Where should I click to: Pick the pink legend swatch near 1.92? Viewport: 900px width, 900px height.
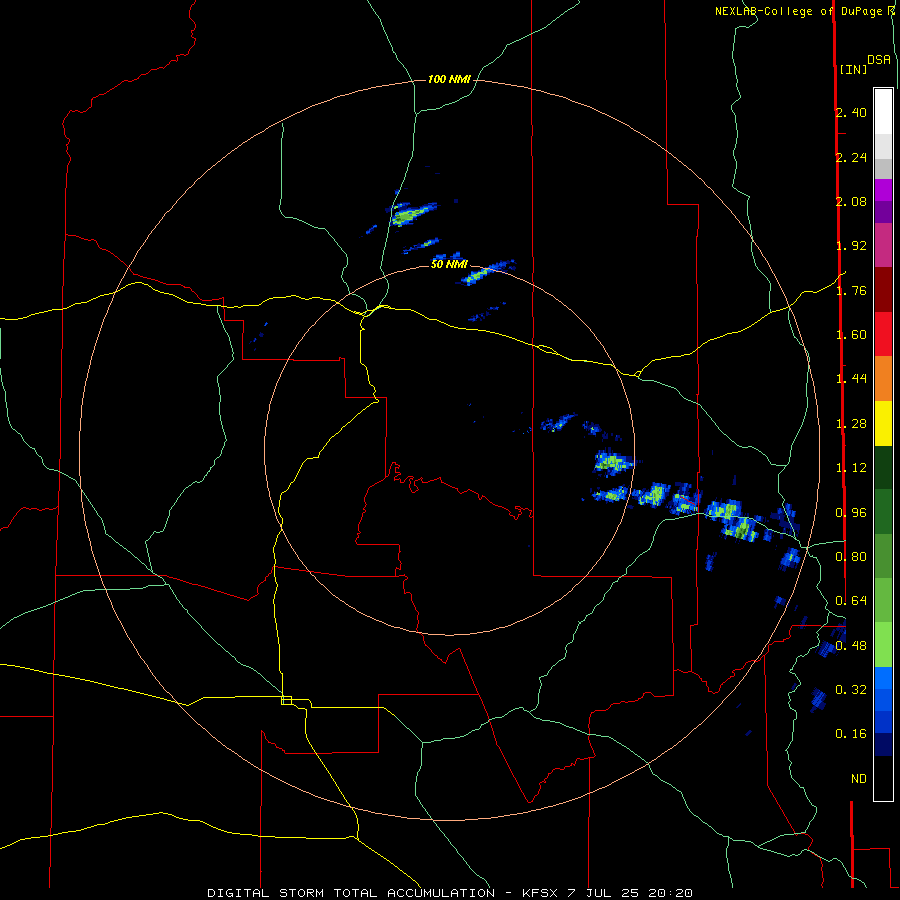pos(883,245)
